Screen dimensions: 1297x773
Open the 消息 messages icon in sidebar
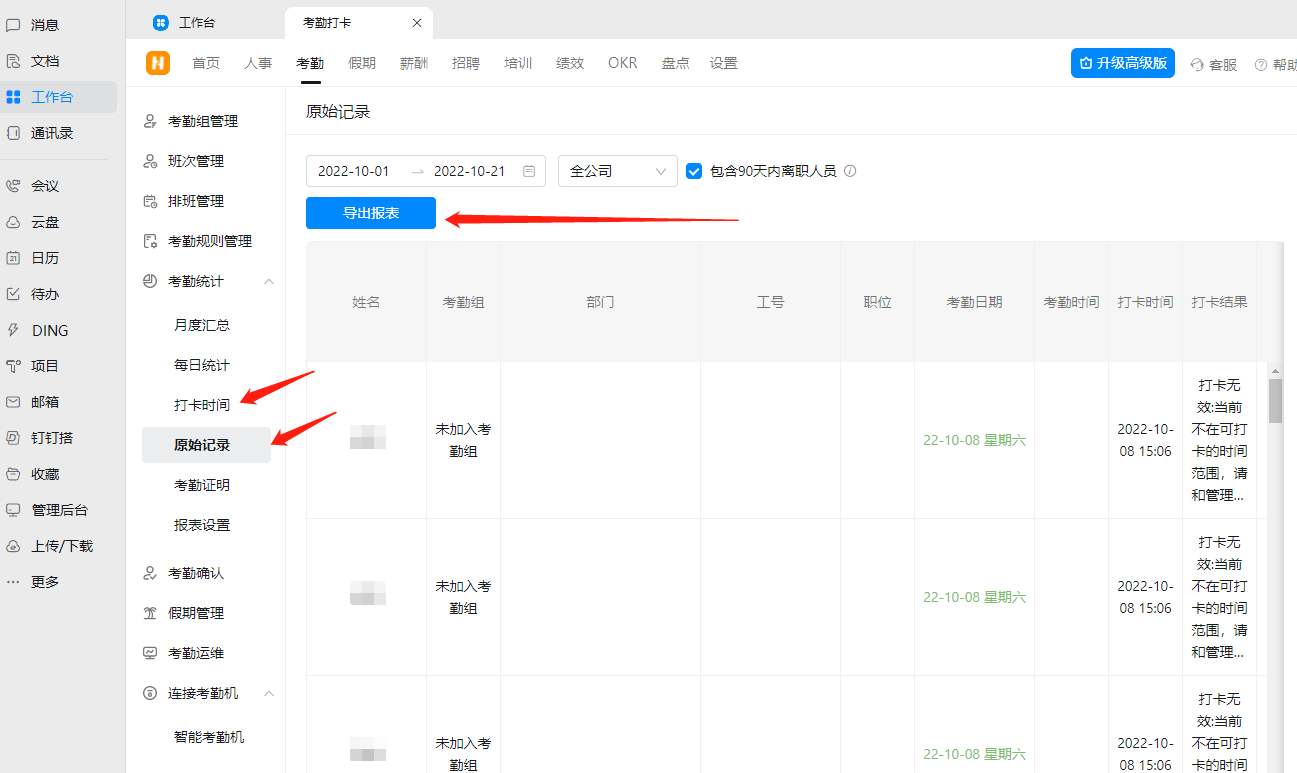(13, 25)
